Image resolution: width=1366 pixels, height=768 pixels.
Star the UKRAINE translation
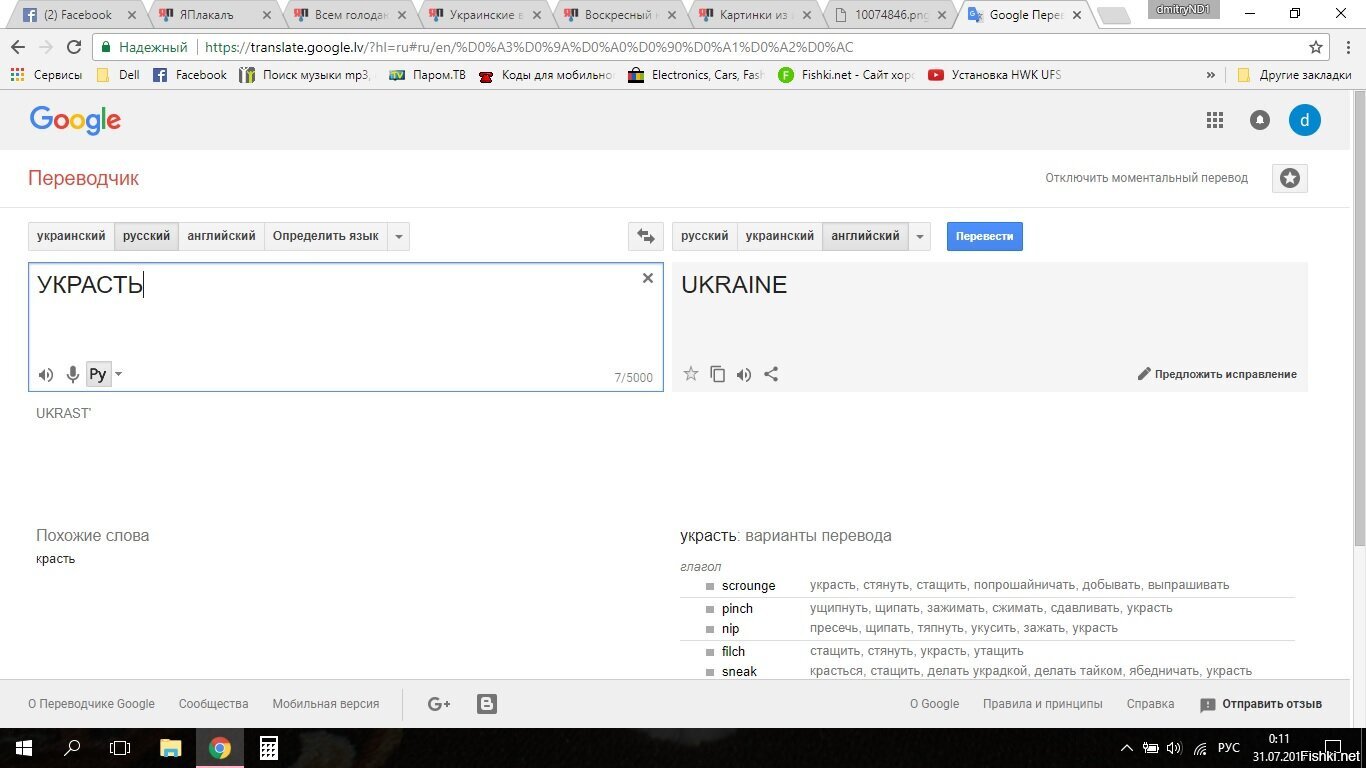pos(690,374)
